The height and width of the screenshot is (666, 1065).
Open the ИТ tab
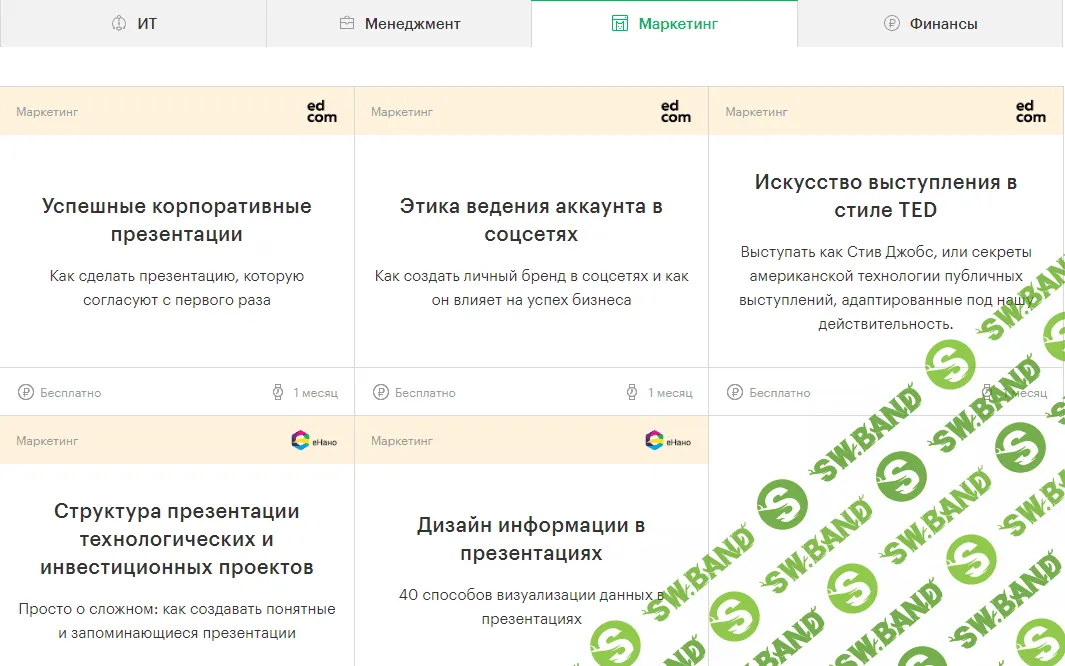133,22
